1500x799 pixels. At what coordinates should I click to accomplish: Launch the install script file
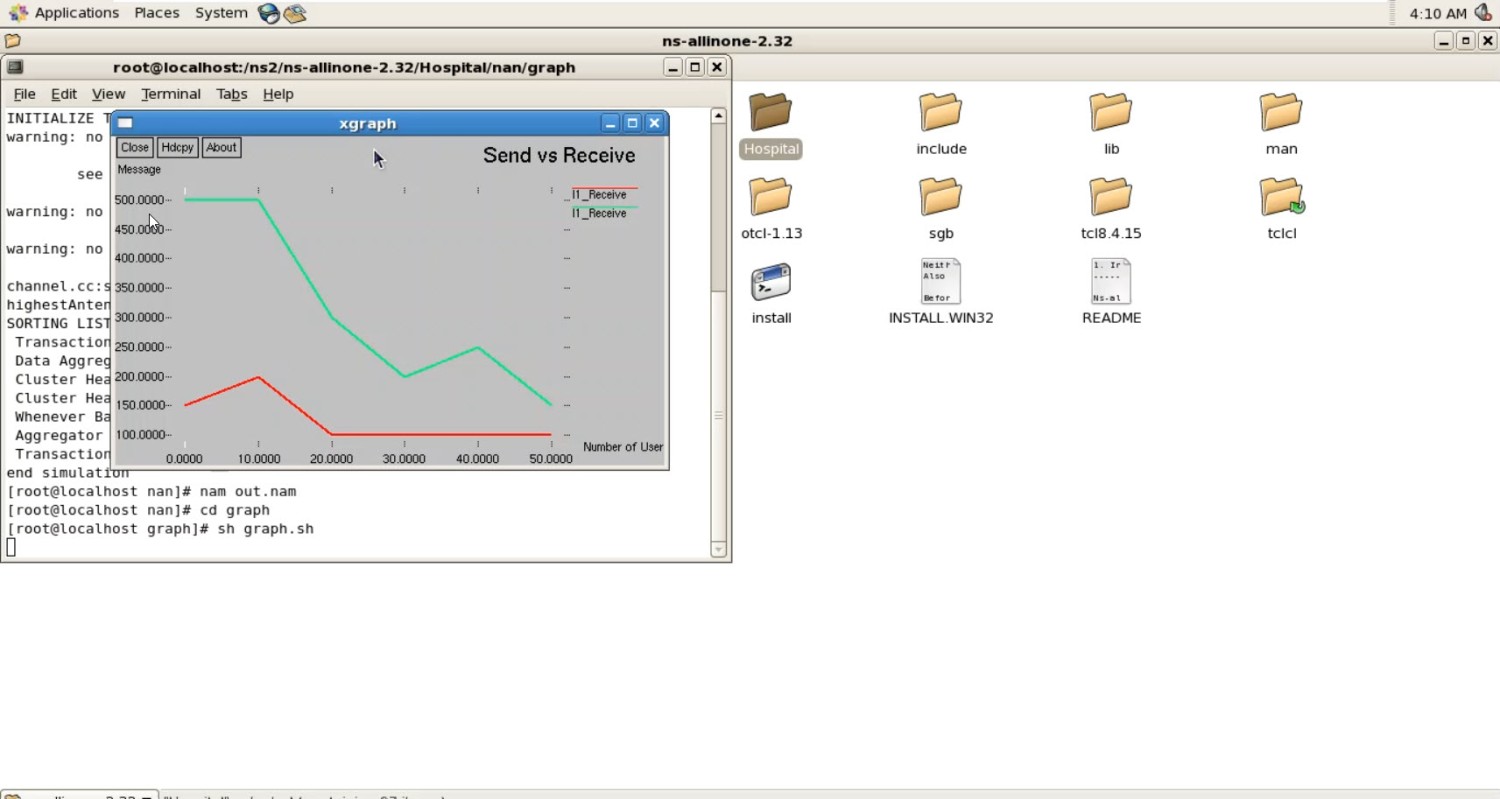770,283
